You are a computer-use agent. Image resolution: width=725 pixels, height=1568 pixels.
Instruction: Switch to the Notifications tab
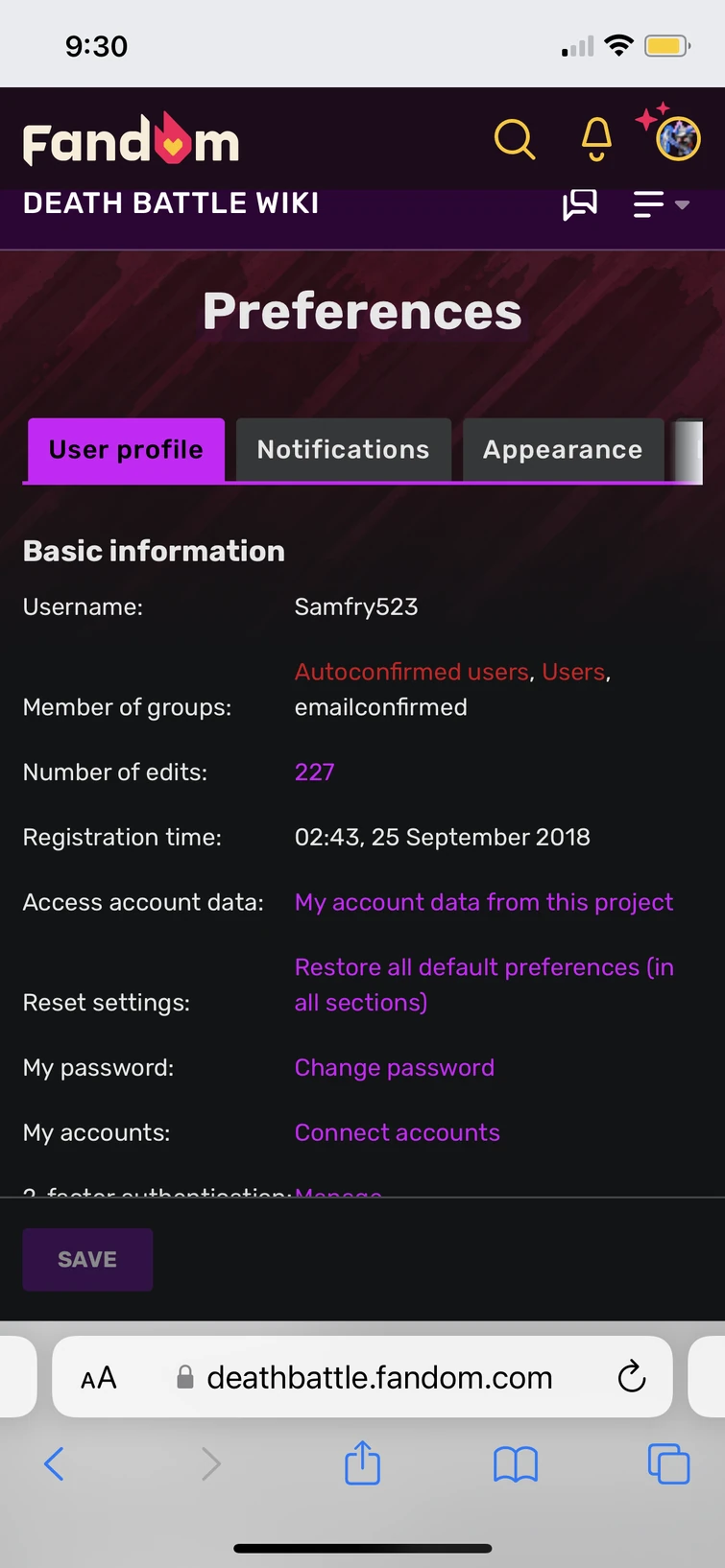pyautogui.click(x=343, y=450)
